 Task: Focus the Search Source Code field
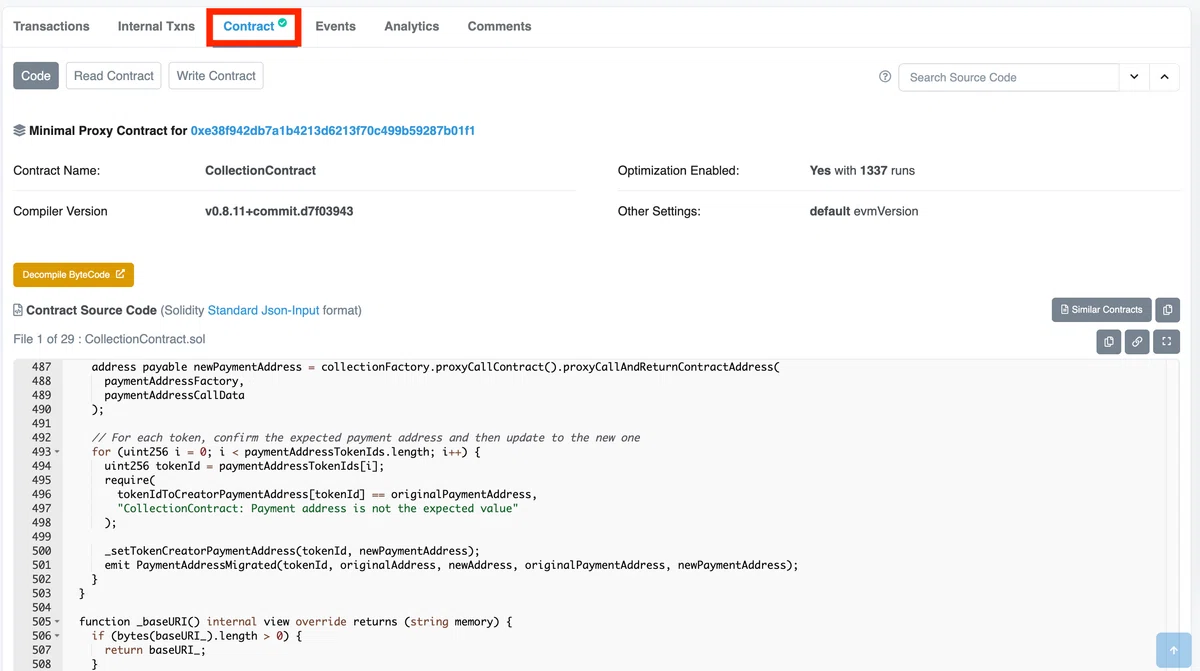(1008, 77)
